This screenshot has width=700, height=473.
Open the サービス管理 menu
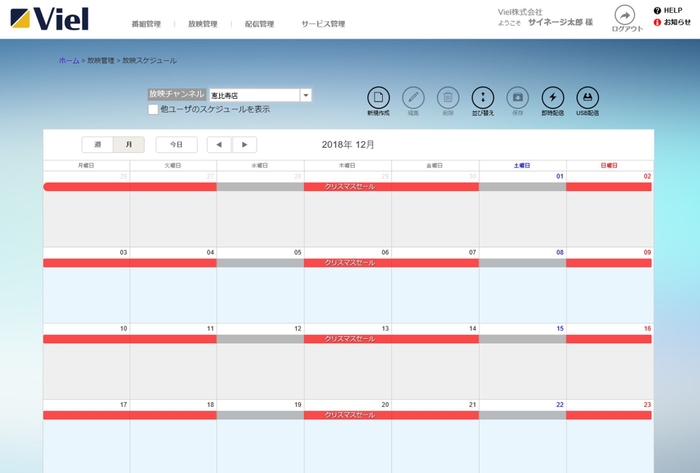(323, 24)
